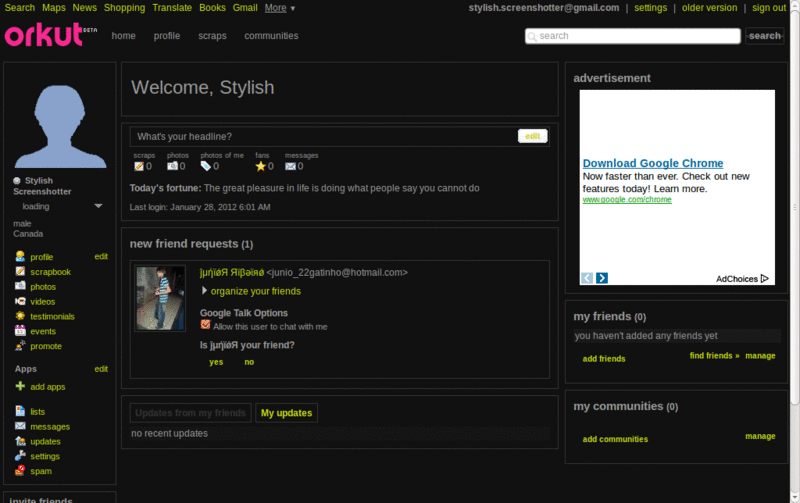800x503 pixels.
Task: Click the AdChoices icon in the ad
Action: pos(764,279)
